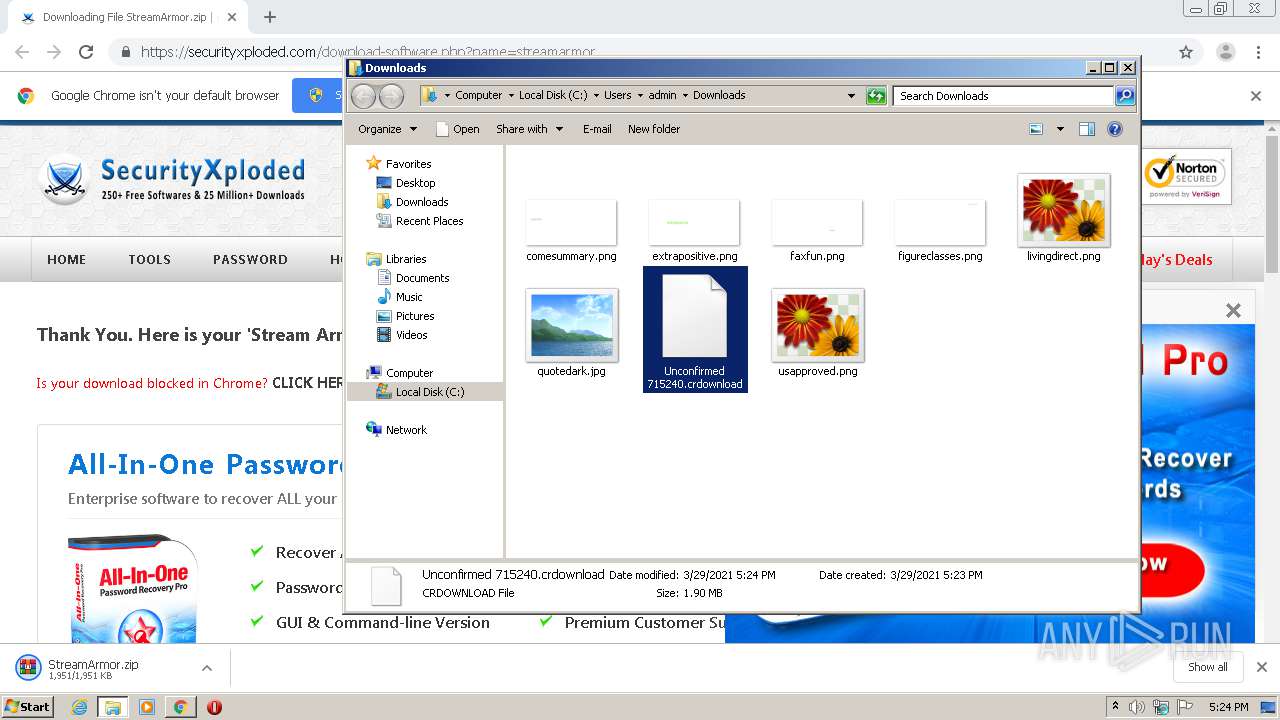Click the SecurityXploded logo
This screenshot has width=1280, height=720.
(172, 180)
